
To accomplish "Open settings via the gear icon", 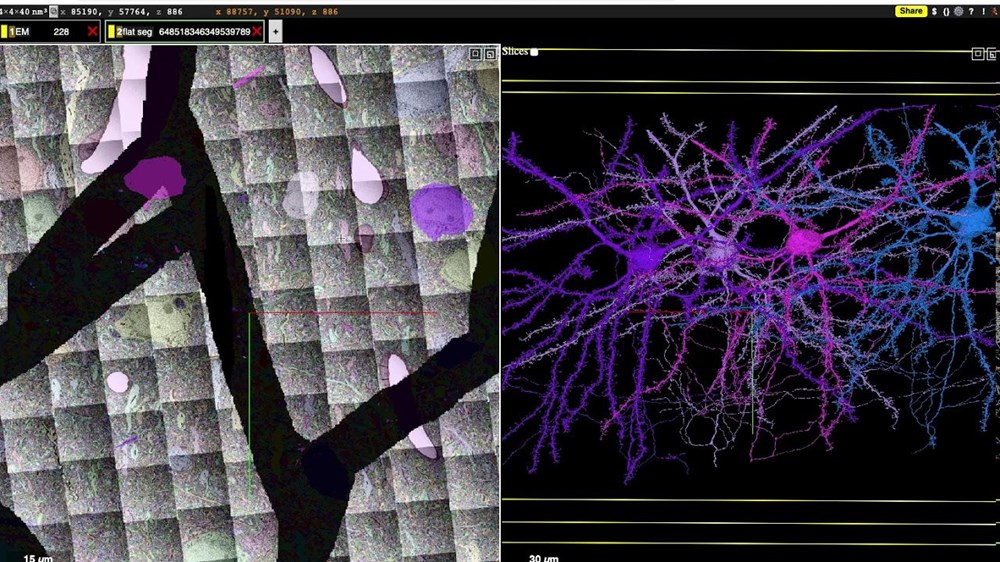I will click(957, 11).
